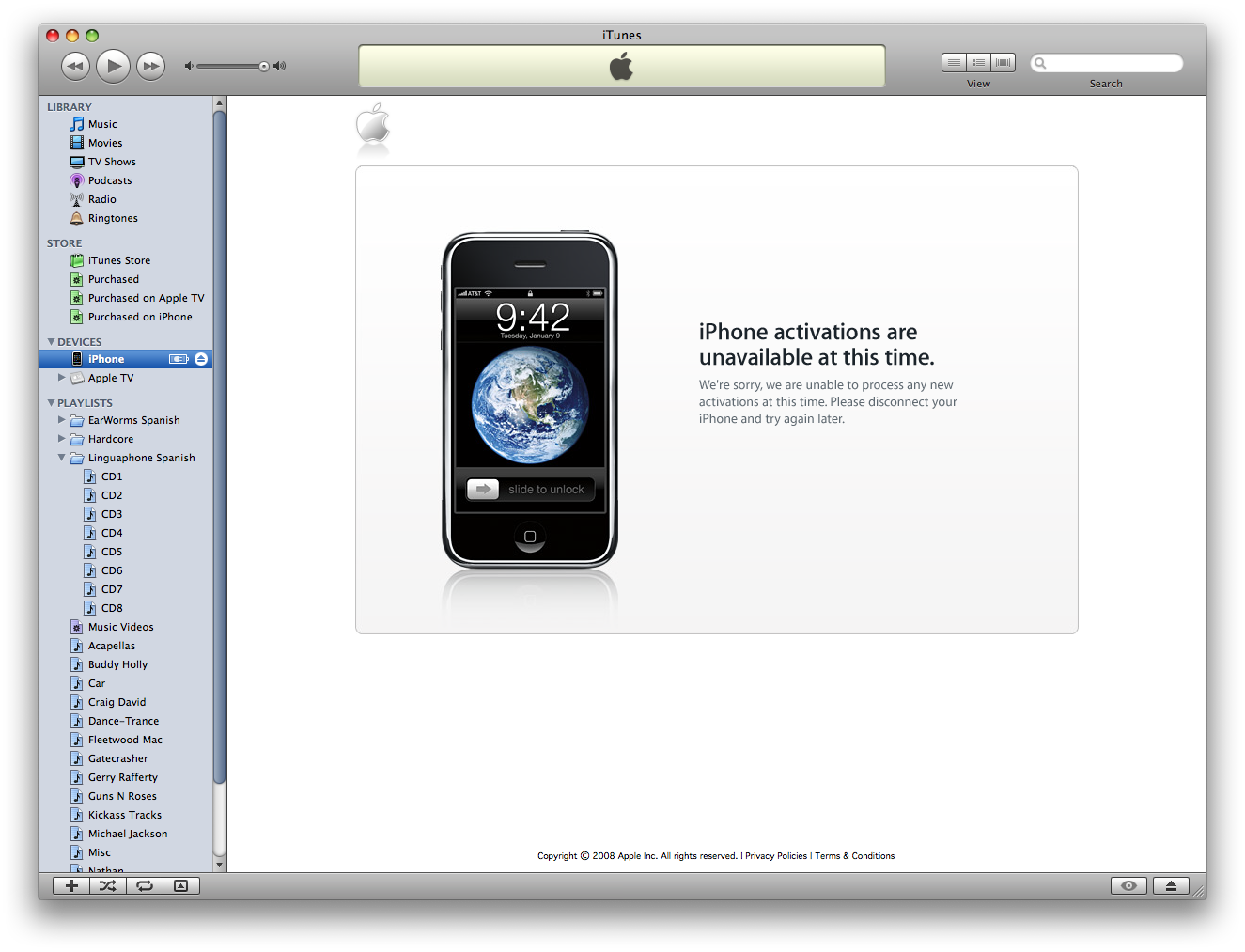Show or hide artwork viewer button
1245x952 pixels.
[181, 885]
